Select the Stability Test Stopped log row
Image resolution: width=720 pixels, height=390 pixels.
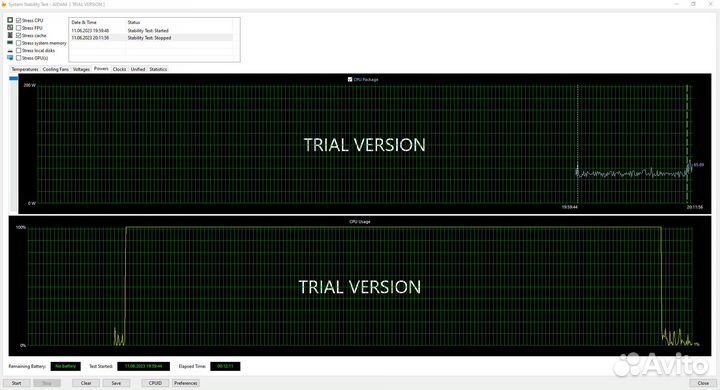pyautogui.click(x=152, y=38)
